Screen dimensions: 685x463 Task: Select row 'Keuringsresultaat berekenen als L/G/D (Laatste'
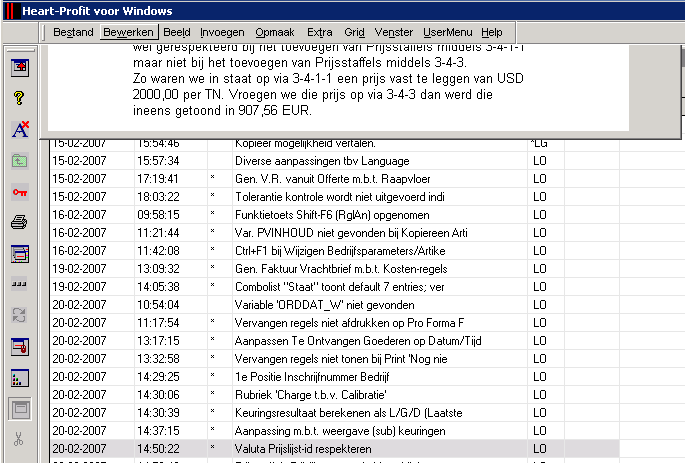334,412
